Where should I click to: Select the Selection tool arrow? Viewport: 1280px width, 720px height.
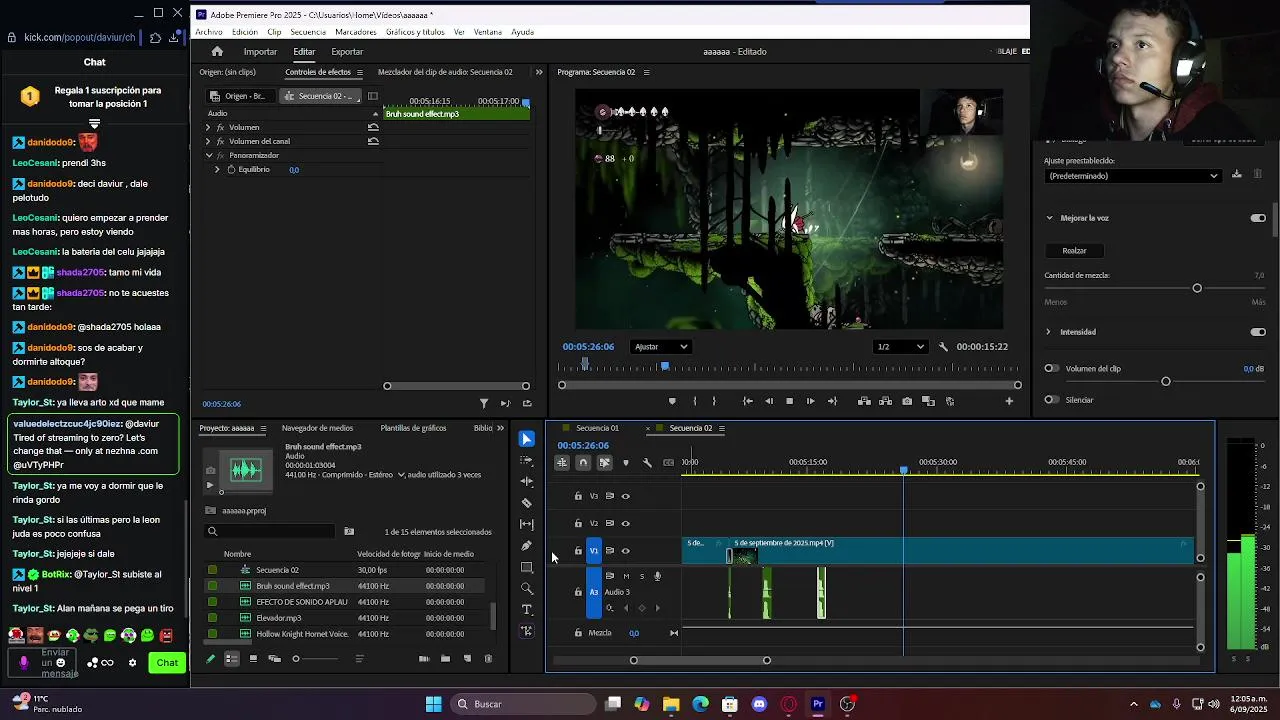[x=527, y=439]
